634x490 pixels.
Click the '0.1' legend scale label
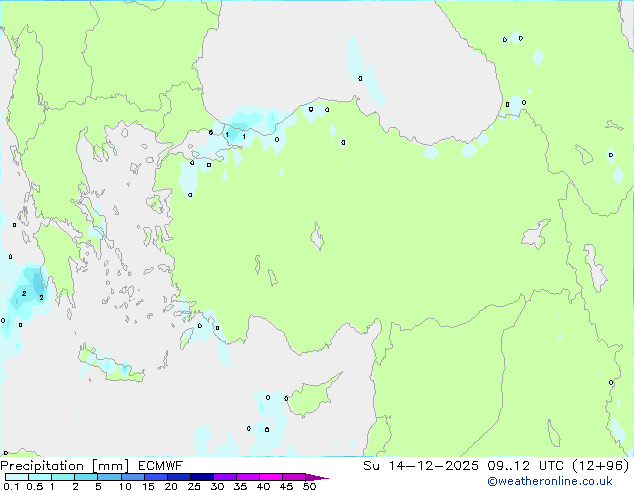click(11, 486)
